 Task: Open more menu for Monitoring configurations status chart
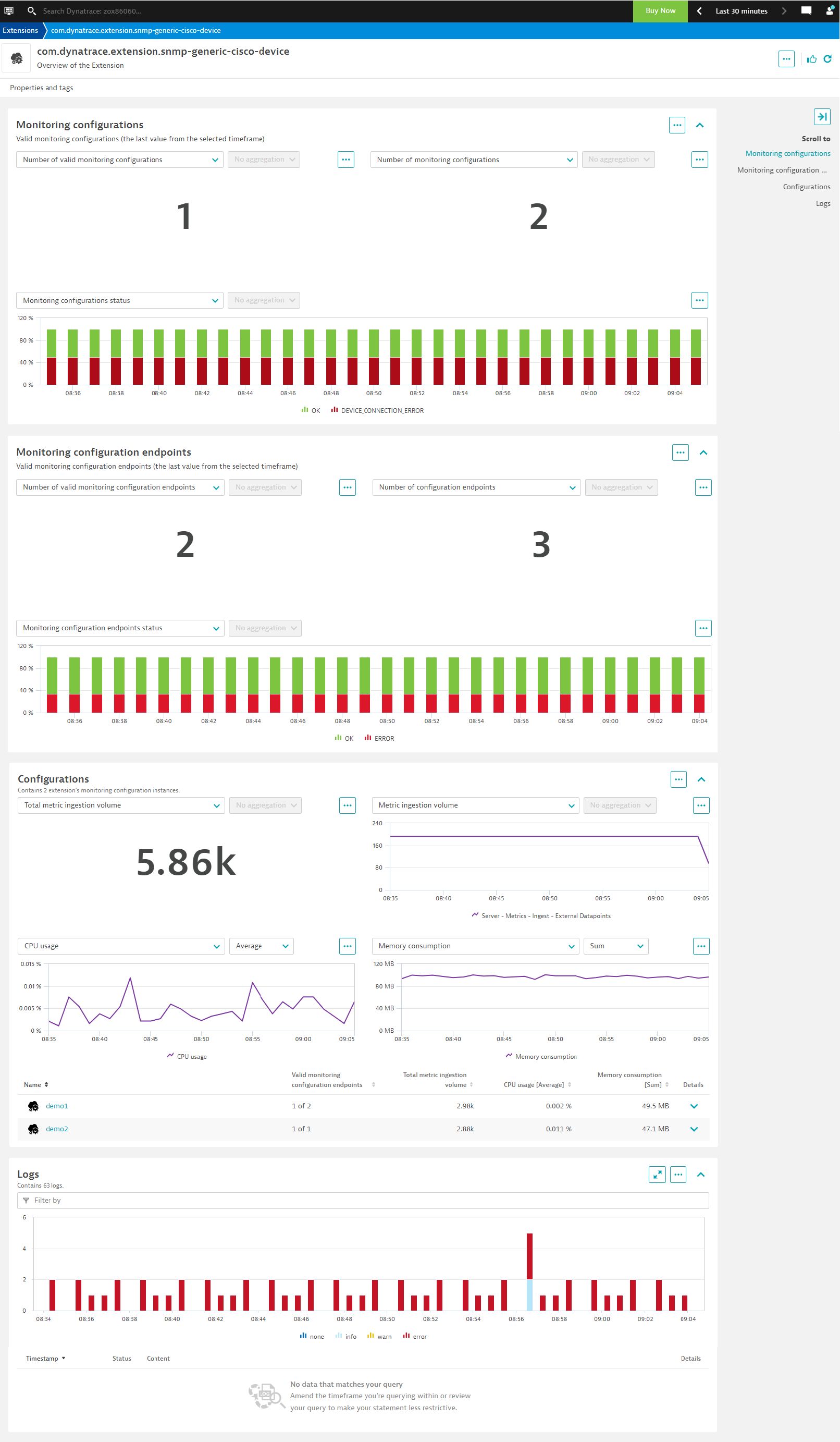click(700, 300)
